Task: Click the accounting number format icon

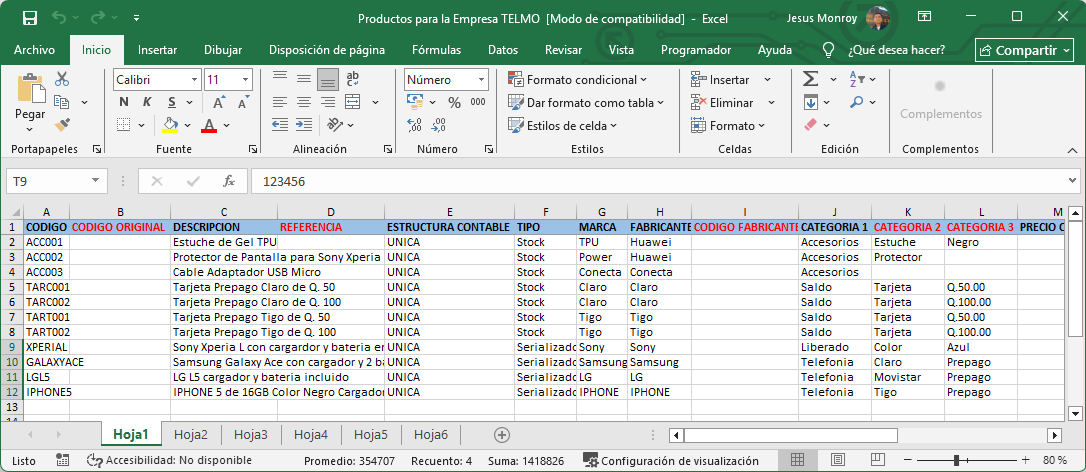Action: pos(415,103)
